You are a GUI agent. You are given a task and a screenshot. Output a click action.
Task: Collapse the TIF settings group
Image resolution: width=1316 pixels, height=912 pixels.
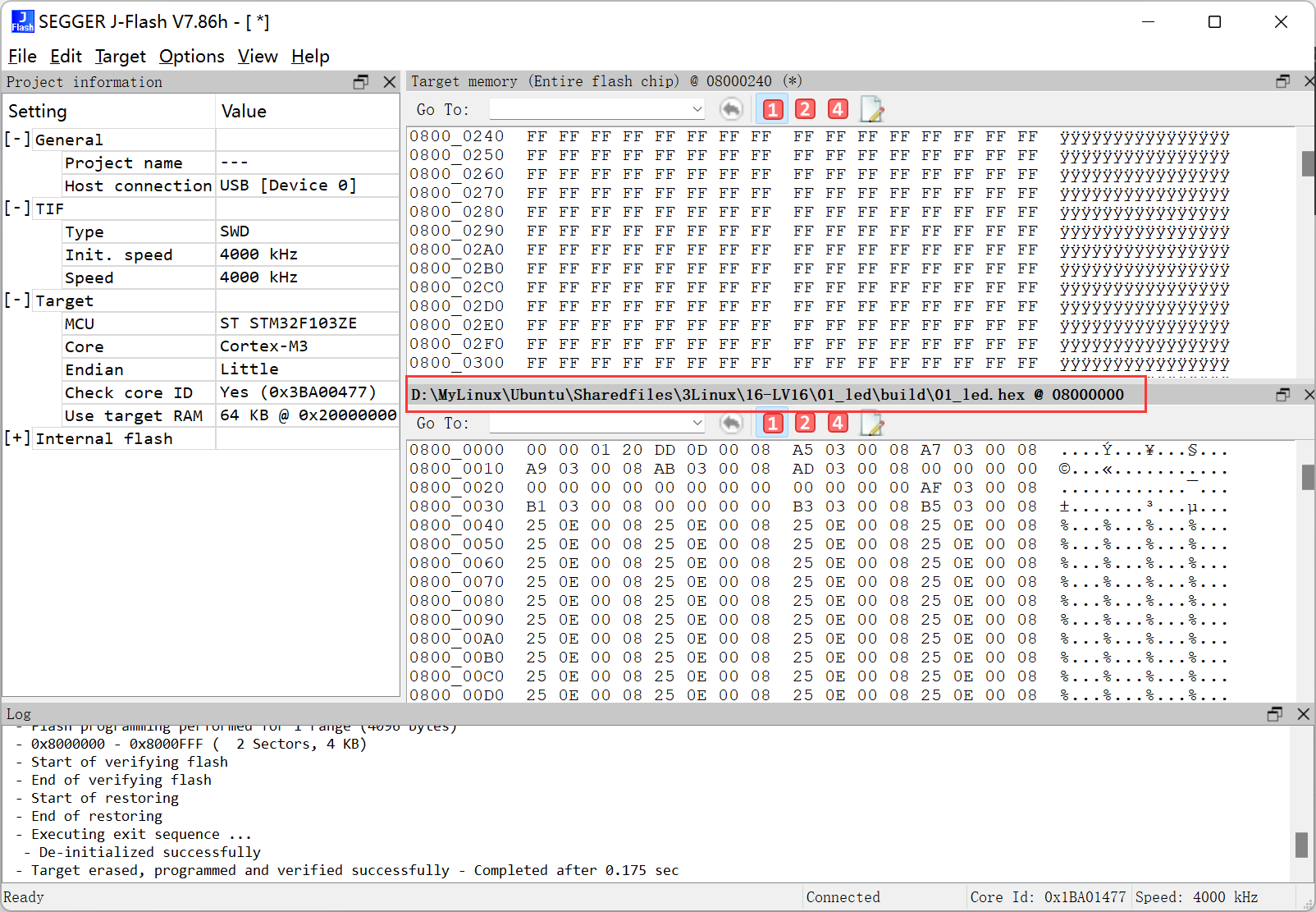click(17, 209)
